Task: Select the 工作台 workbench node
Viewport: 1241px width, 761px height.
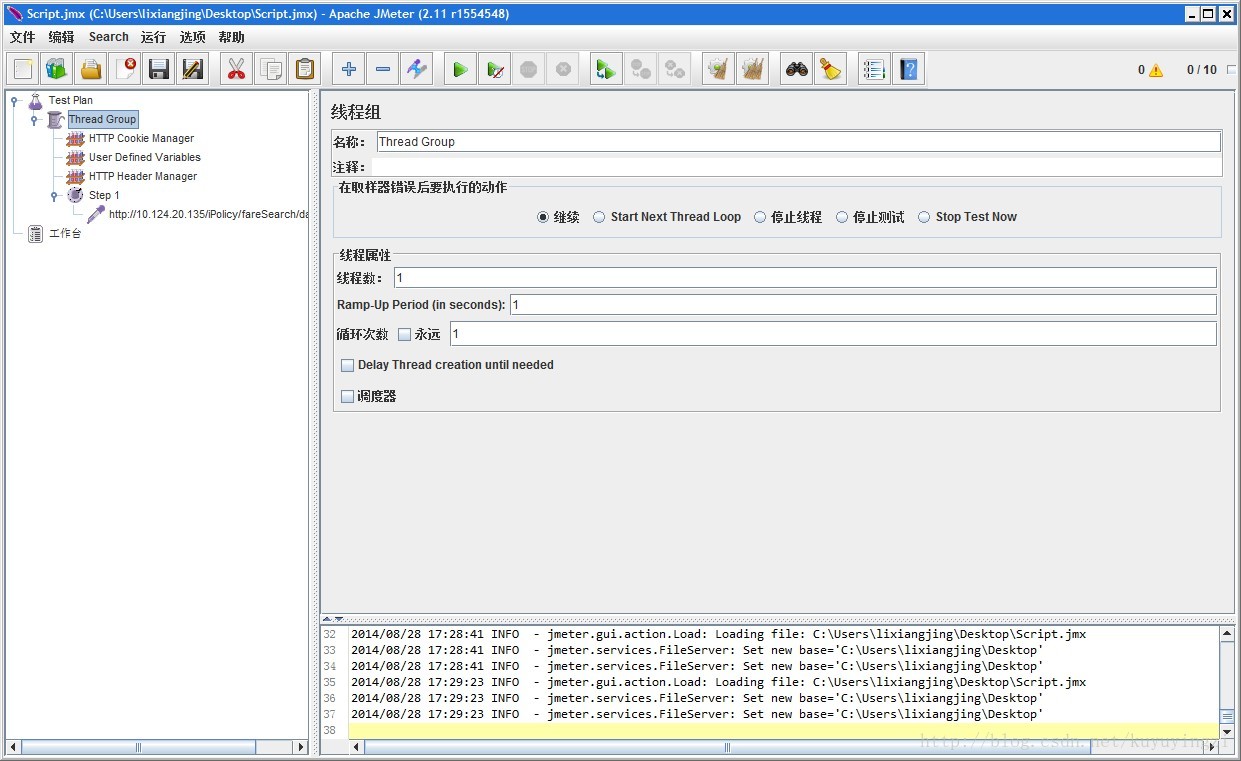Action: click(x=65, y=234)
